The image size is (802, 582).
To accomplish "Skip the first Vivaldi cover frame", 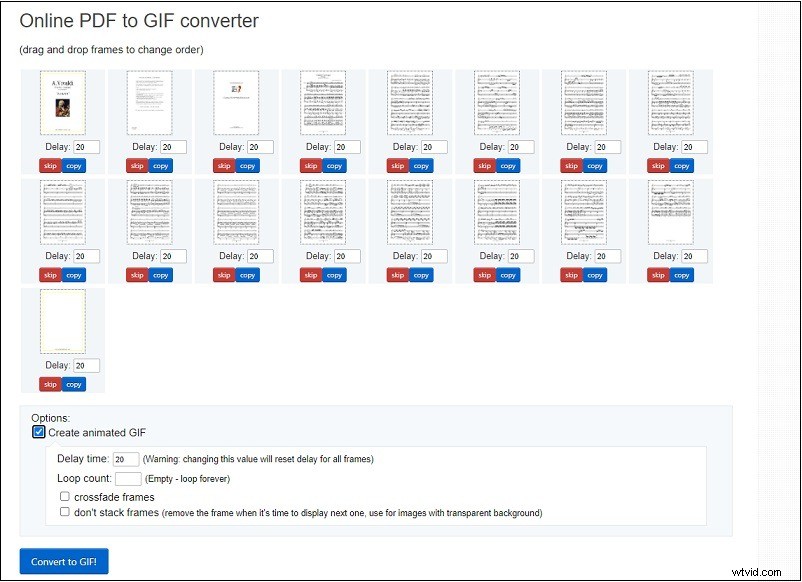I will 50,165.
